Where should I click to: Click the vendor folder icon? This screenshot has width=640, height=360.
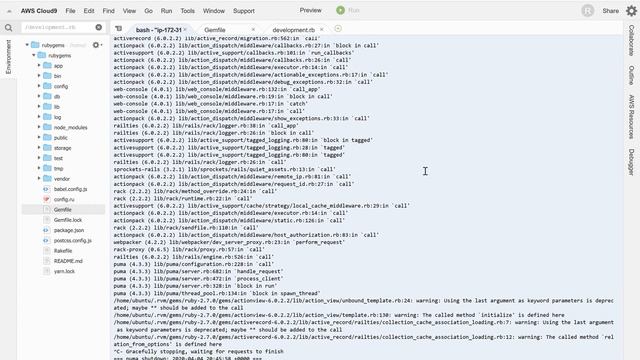[47, 178]
